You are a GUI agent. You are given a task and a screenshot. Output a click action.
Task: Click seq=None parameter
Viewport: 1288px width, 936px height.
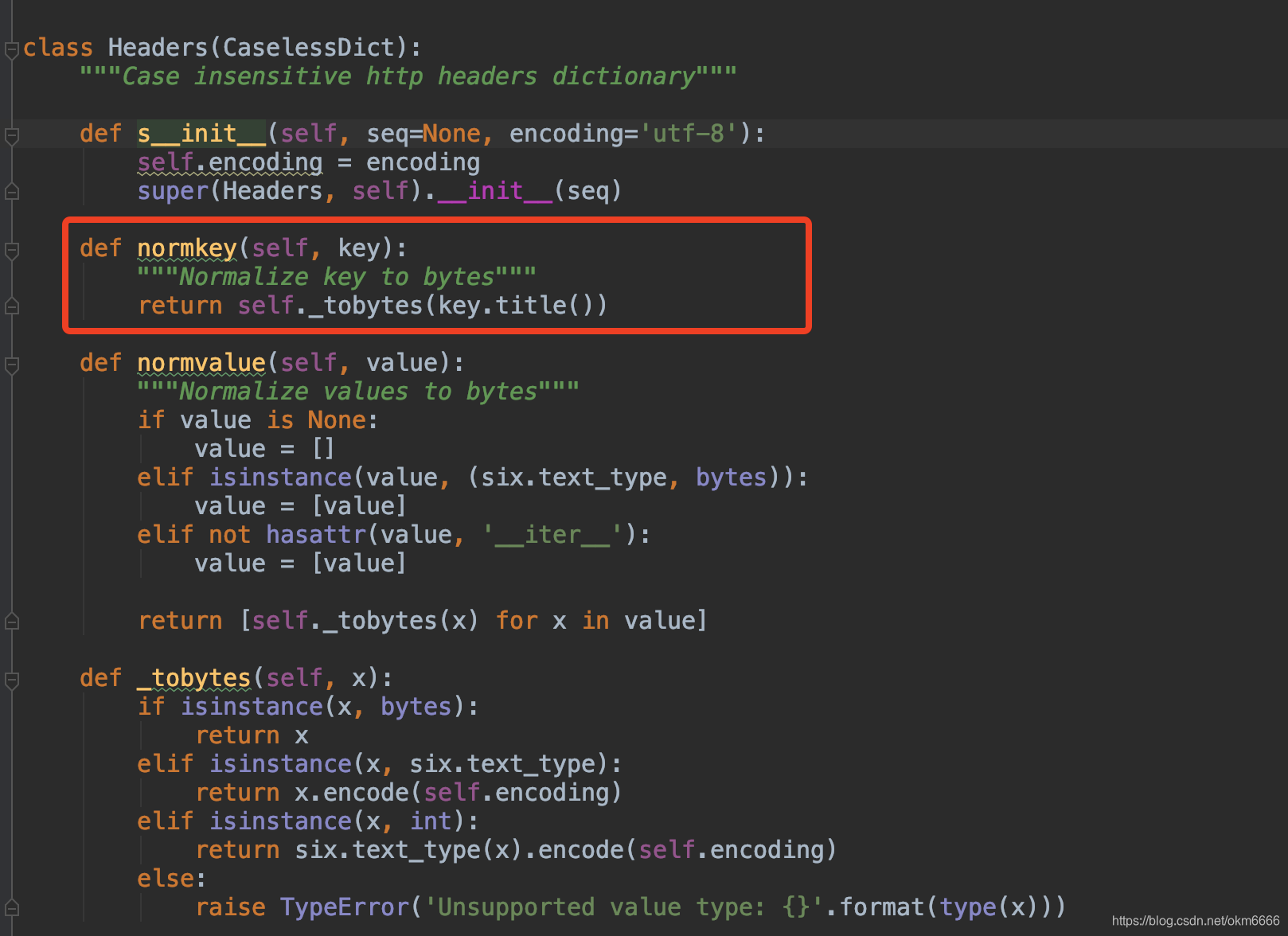tap(423, 134)
